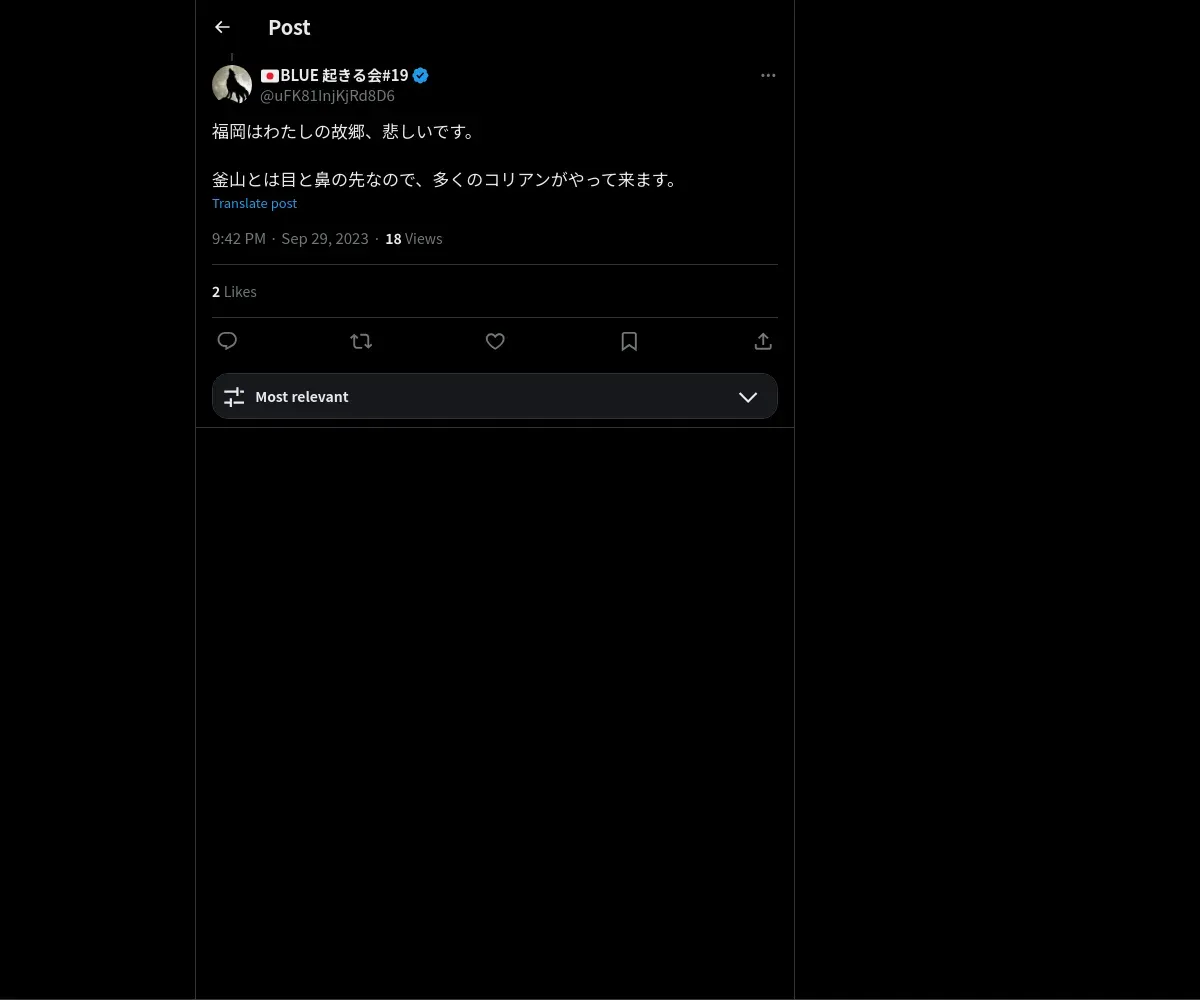Click the reply speech bubble icon
This screenshot has height=1000, width=1200.
point(227,341)
